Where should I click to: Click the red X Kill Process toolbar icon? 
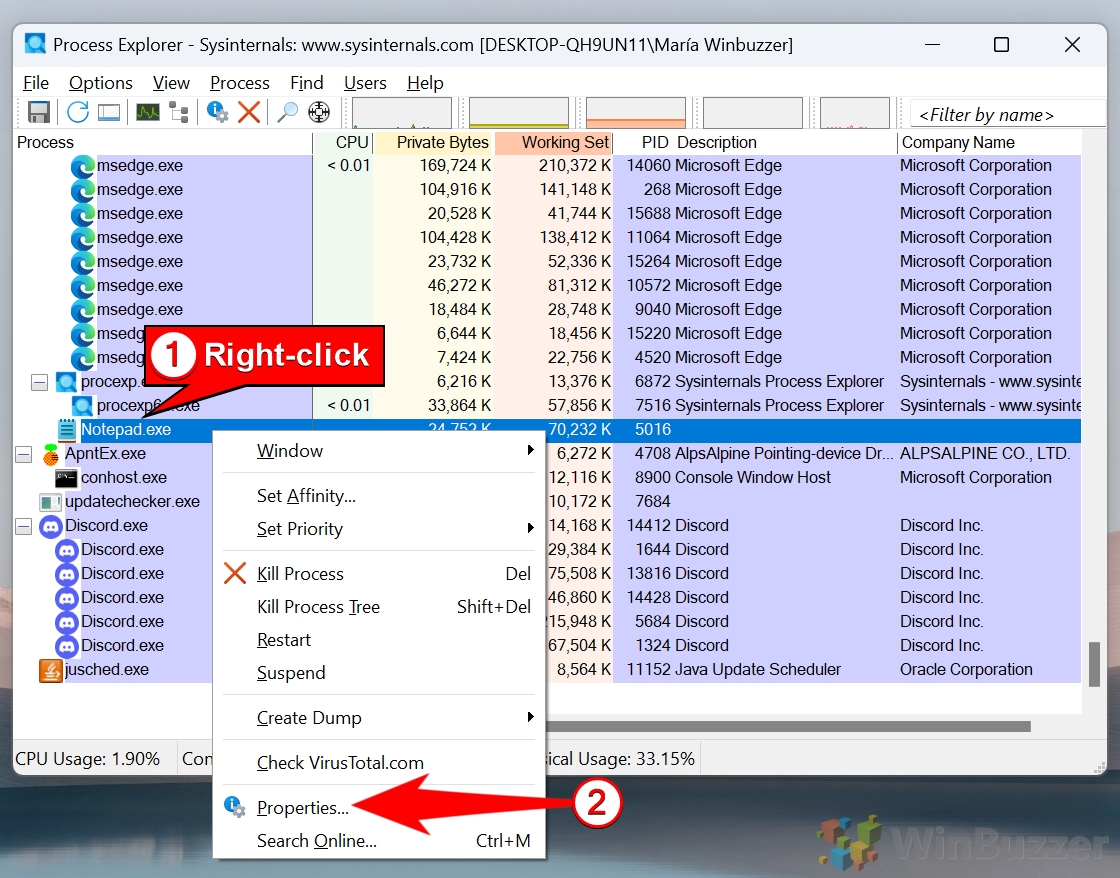click(x=249, y=112)
